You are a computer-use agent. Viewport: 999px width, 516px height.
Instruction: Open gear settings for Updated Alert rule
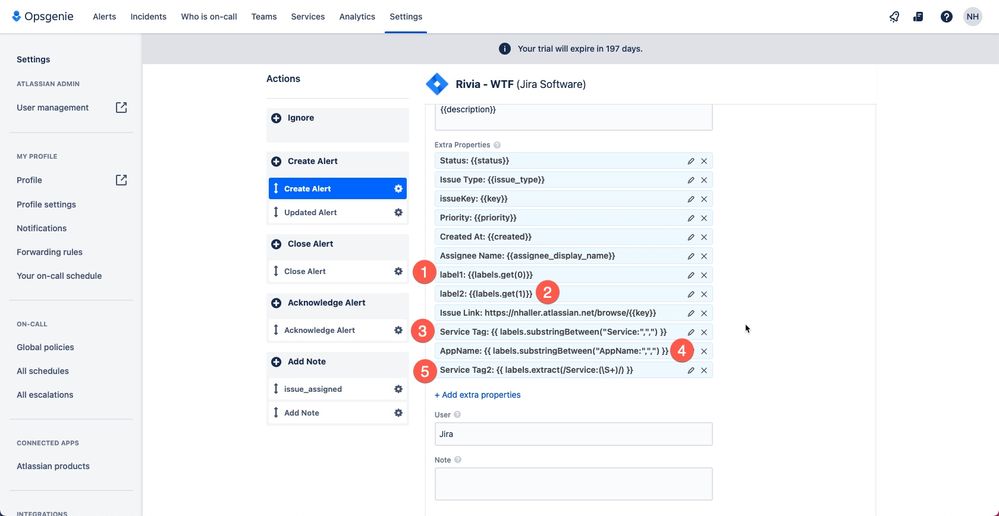coord(398,212)
